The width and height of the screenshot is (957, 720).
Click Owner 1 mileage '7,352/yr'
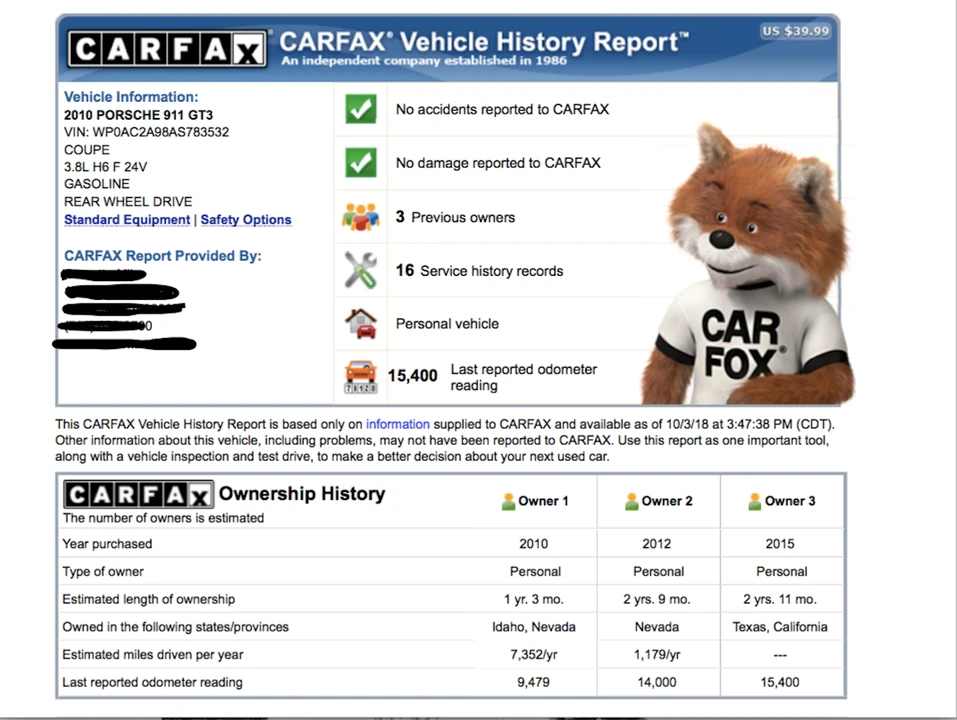(534, 655)
